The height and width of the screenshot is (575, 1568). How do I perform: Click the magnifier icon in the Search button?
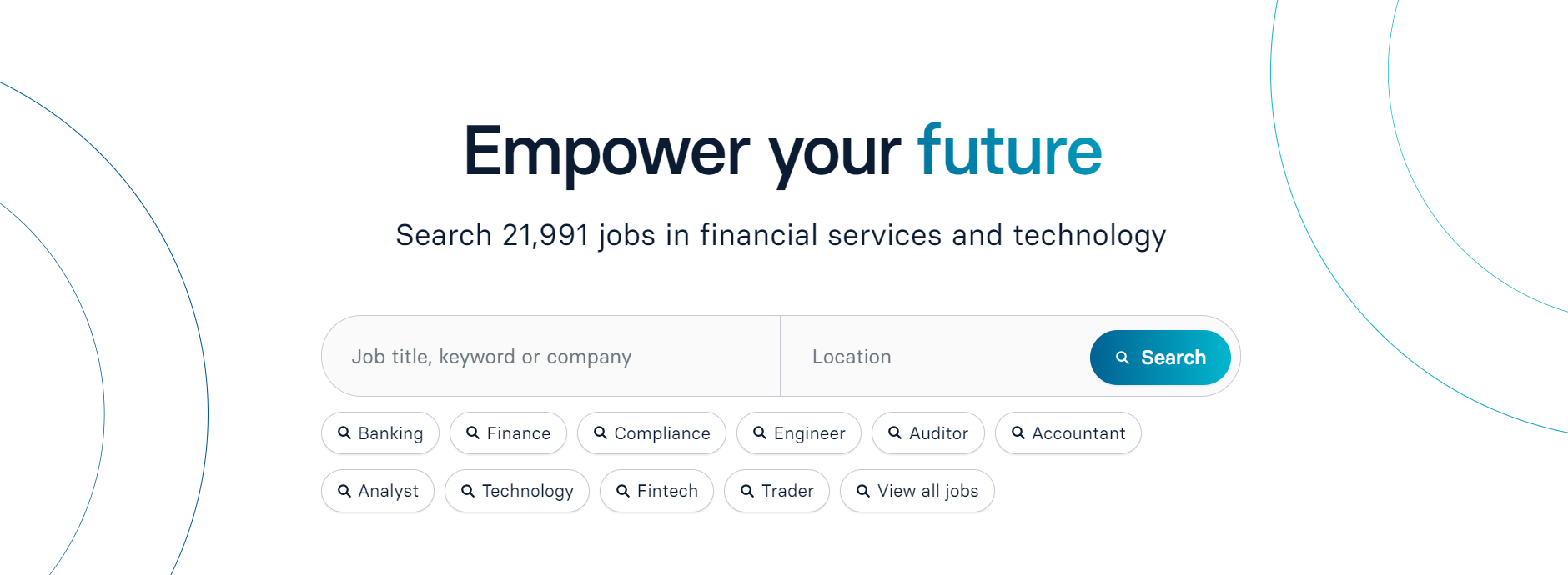(x=1123, y=357)
